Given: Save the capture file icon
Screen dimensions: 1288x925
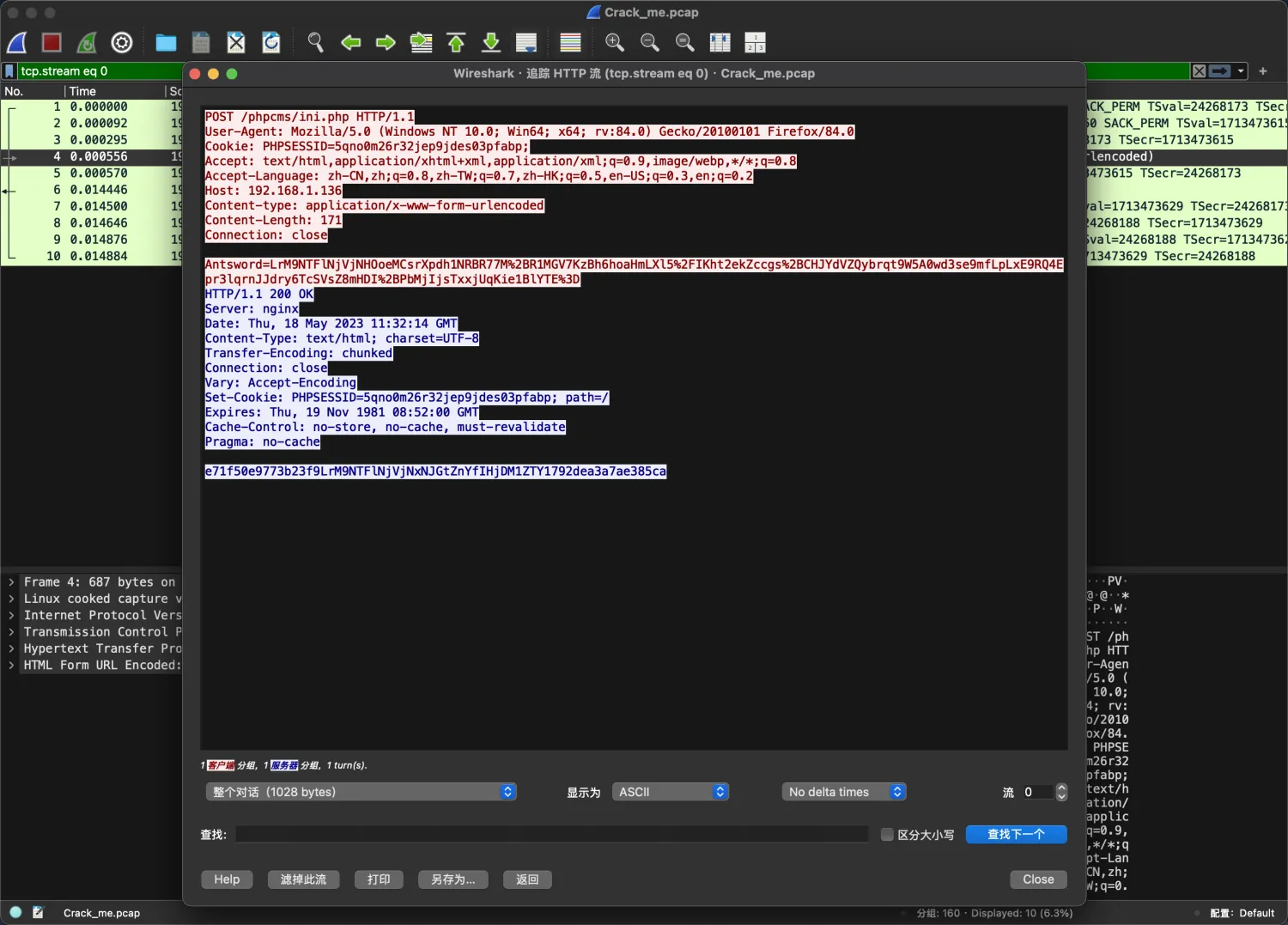Looking at the screenshot, I should [x=201, y=42].
